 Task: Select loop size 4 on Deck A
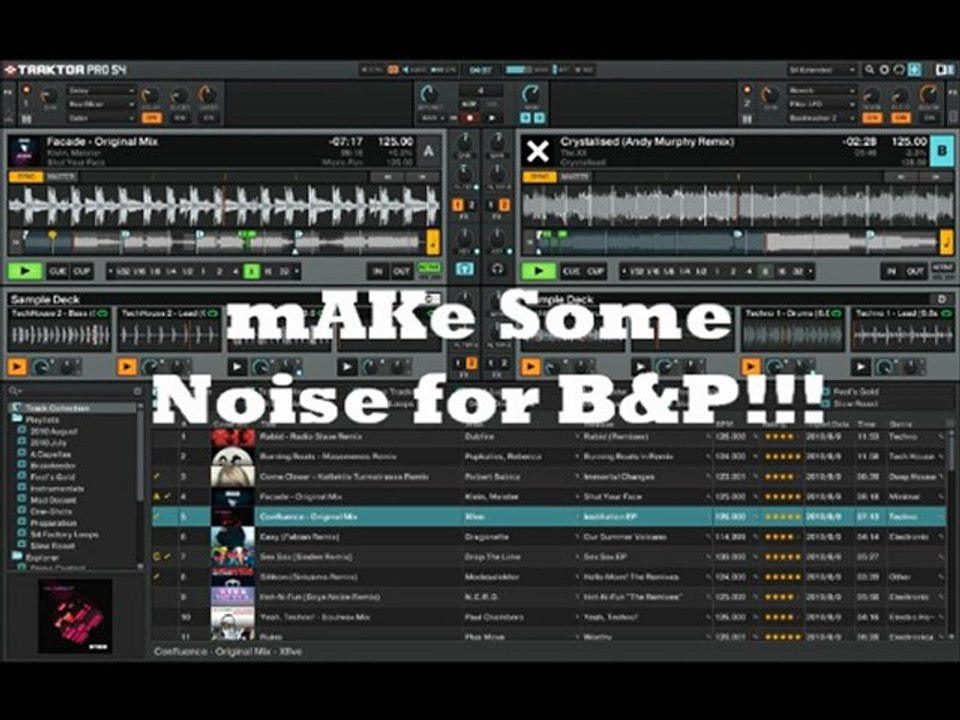[x=235, y=271]
